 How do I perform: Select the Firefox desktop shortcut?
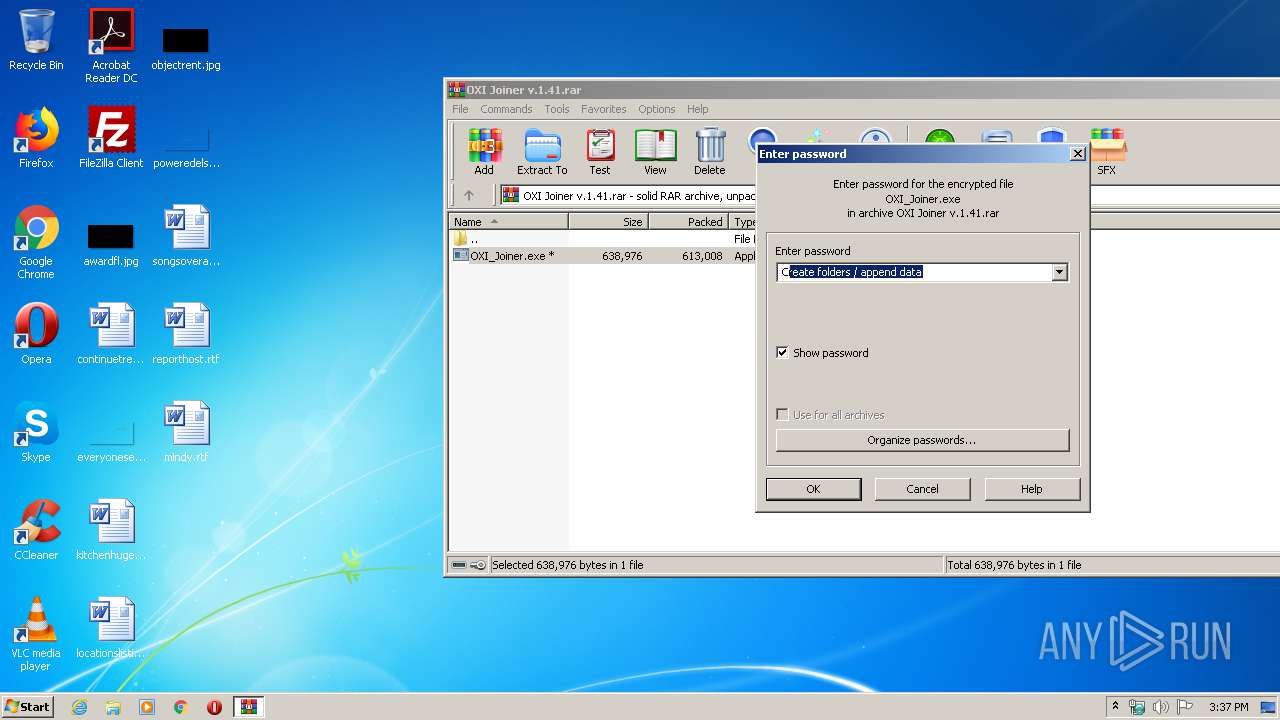(36, 138)
